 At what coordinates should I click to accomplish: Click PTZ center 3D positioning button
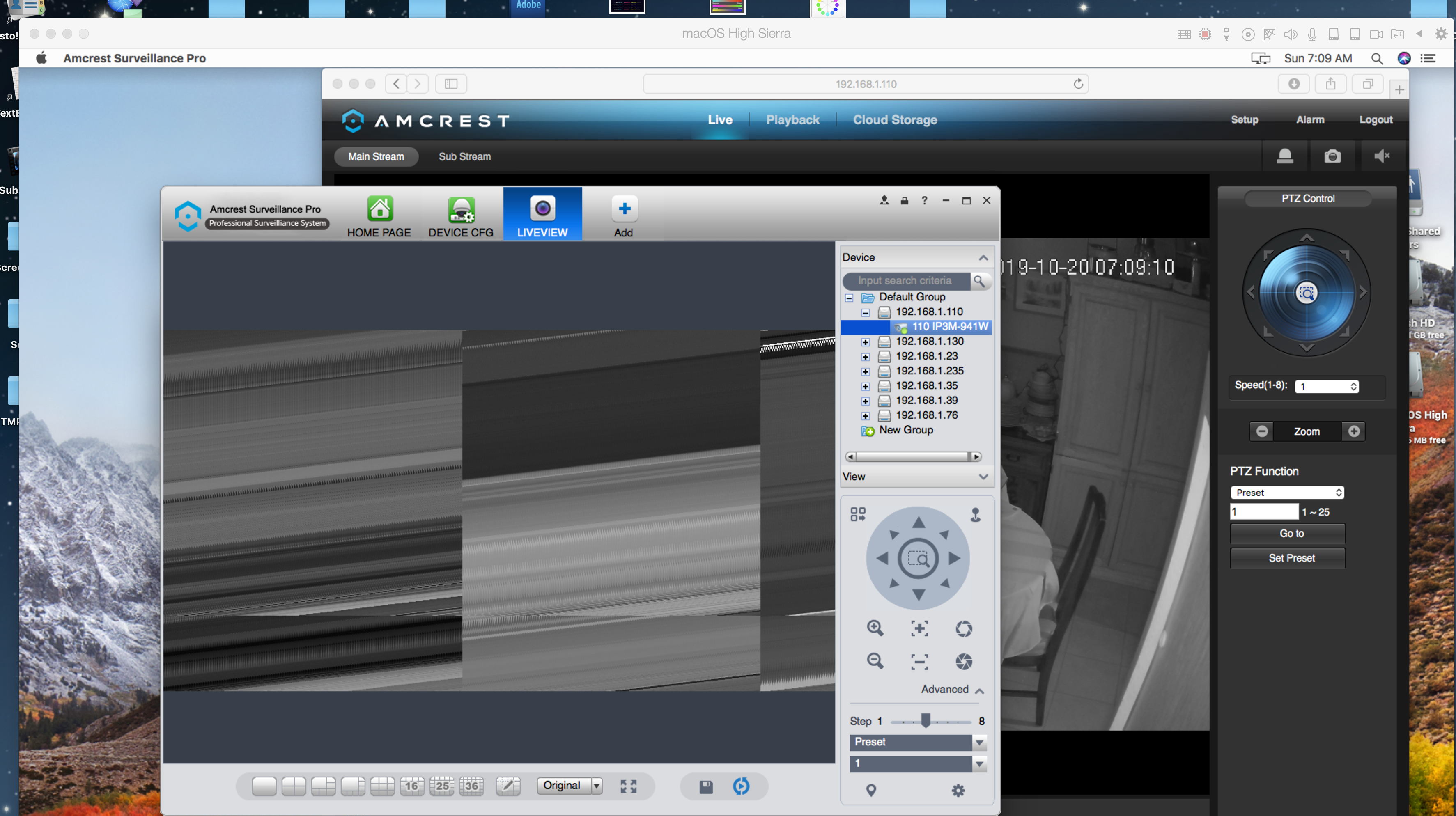[x=919, y=559]
